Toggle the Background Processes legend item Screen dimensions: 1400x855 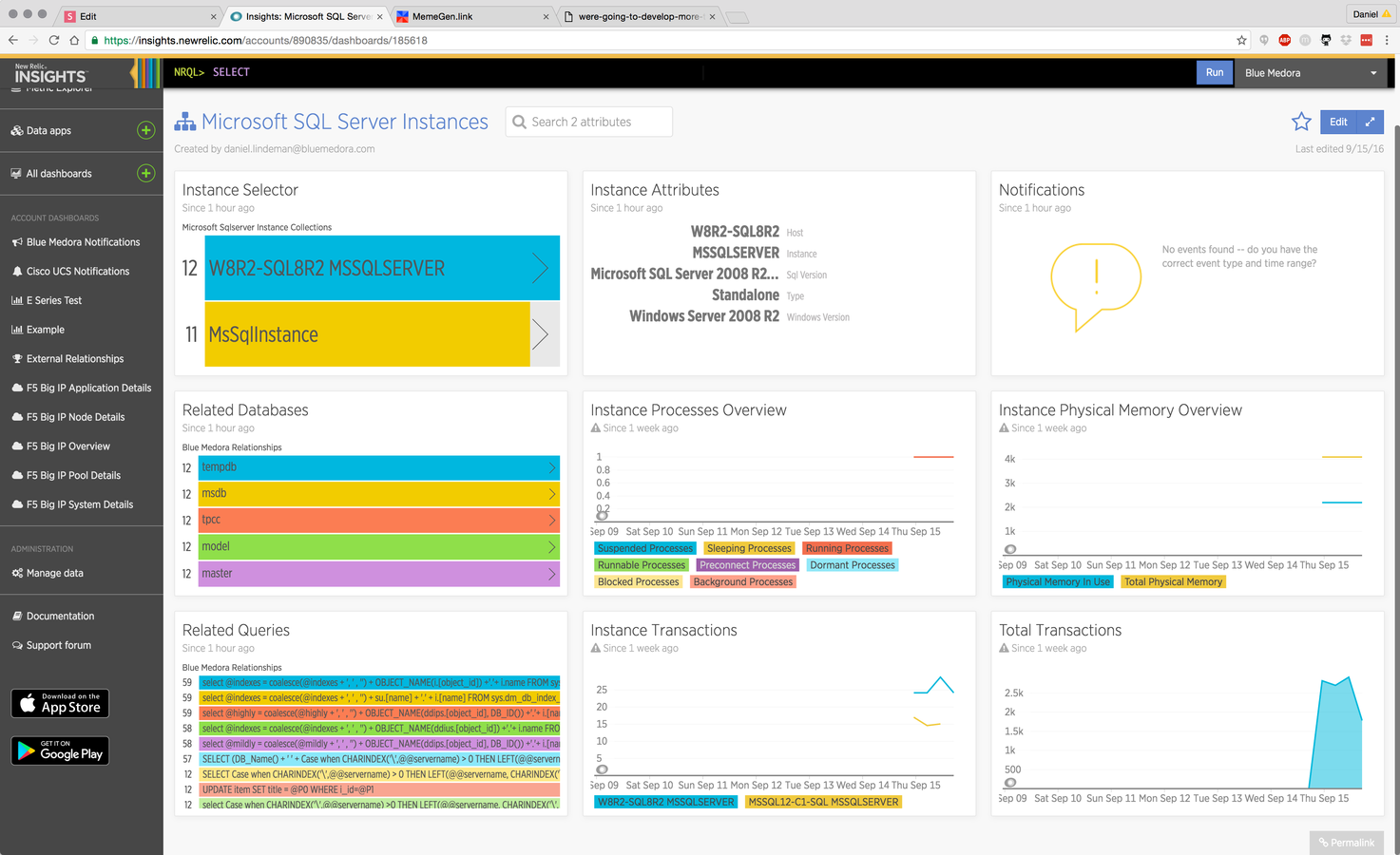pos(742,581)
